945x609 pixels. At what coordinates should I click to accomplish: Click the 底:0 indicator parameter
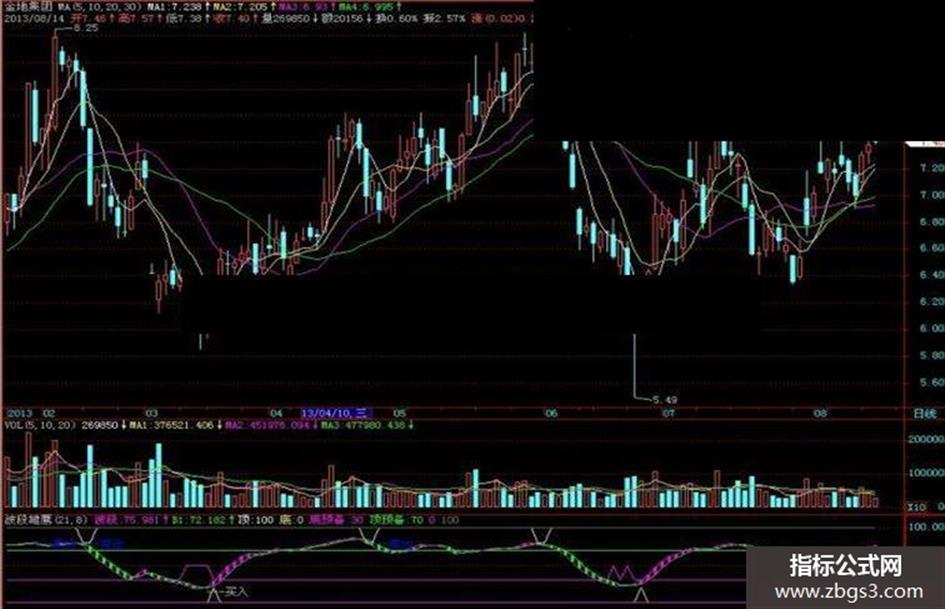click(291, 520)
